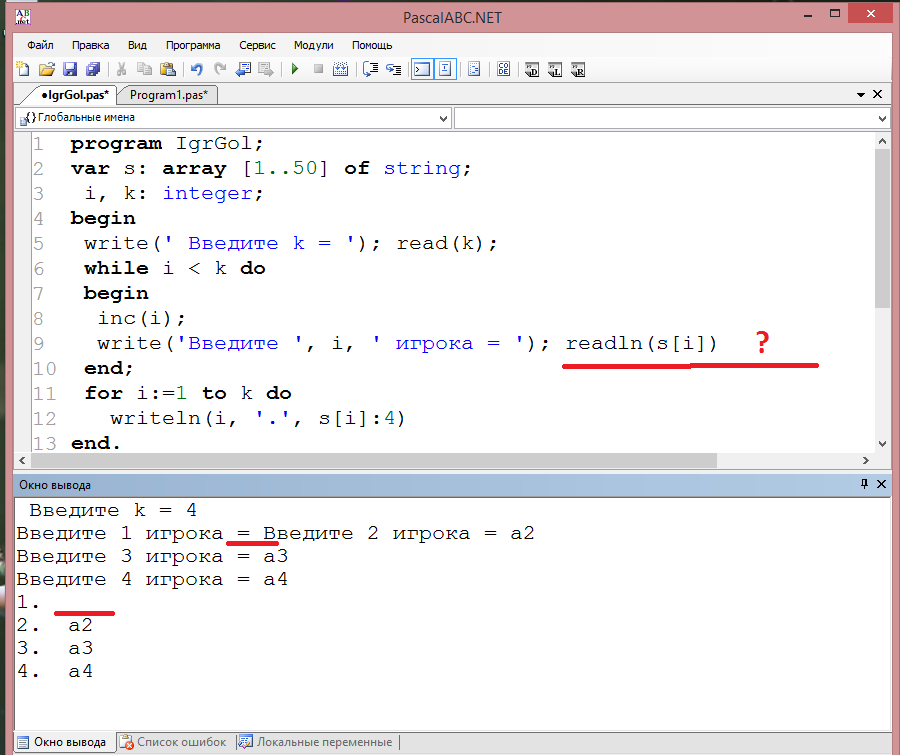Click the R-tagged toolbar icon
The image size is (900, 755).
tap(578, 69)
